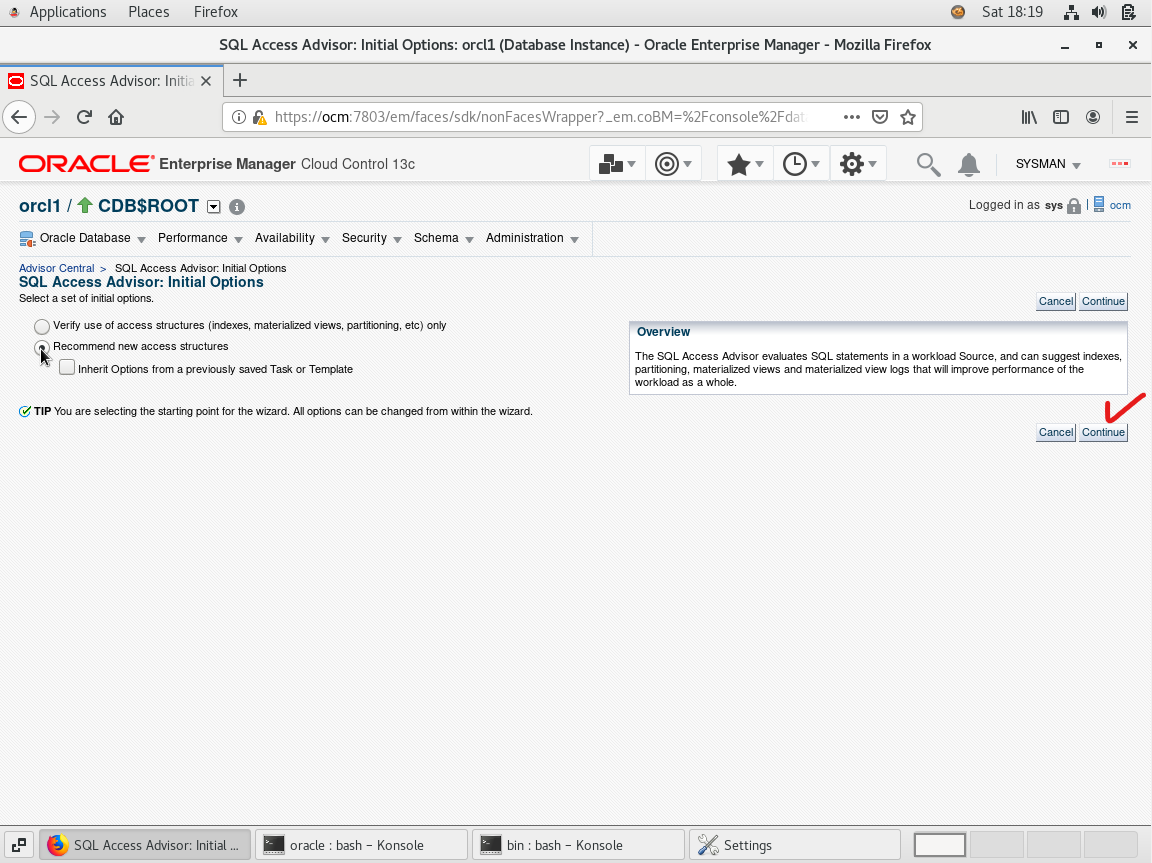Expand the CDB$ROOT container dropdown
Viewport: 1152px width, 863px height.
click(x=214, y=207)
